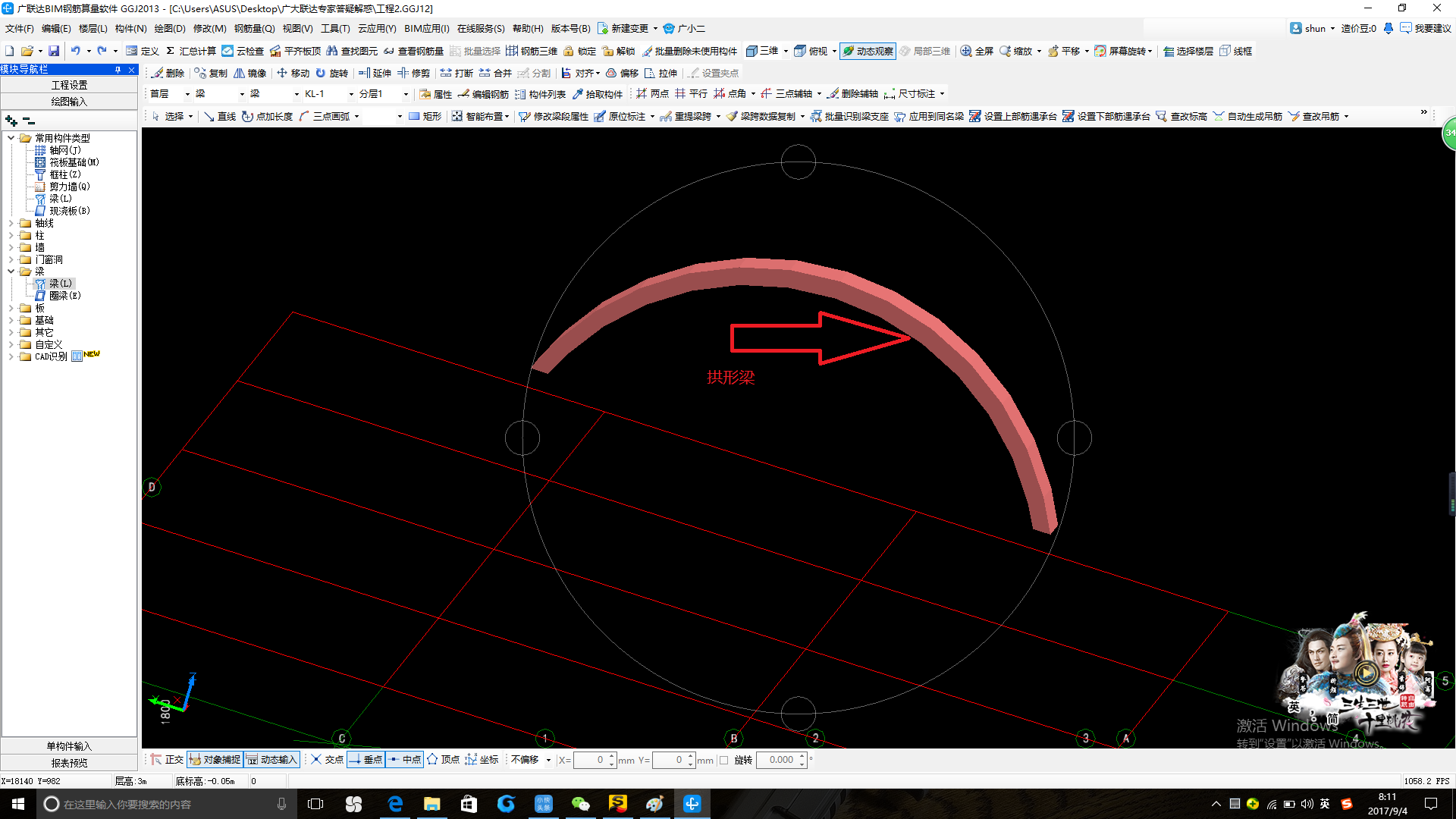1456x819 pixels.
Task: Open 查找图元 find element tool
Action: pyautogui.click(x=352, y=51)
